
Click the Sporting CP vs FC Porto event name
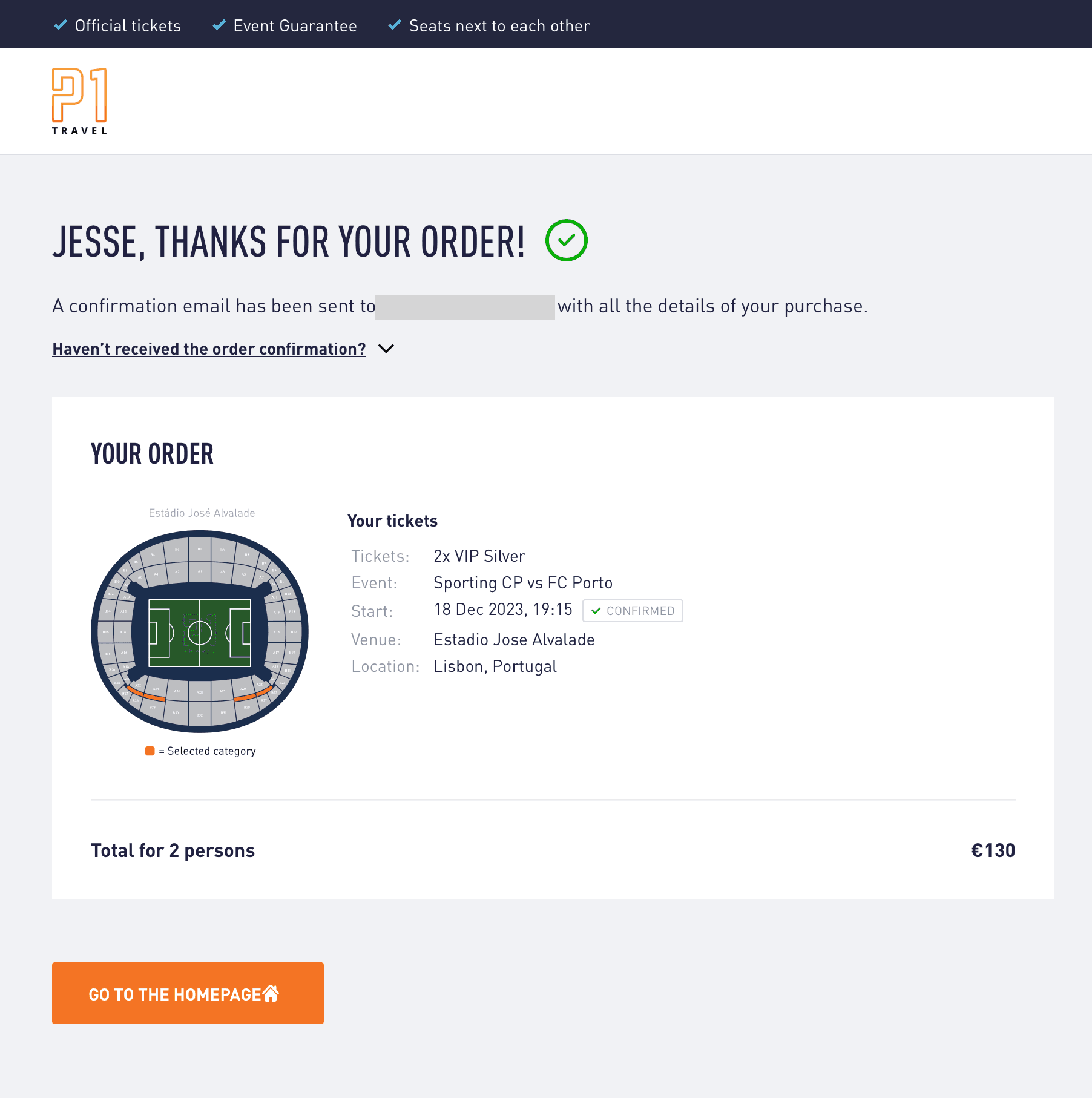[523, 583]
